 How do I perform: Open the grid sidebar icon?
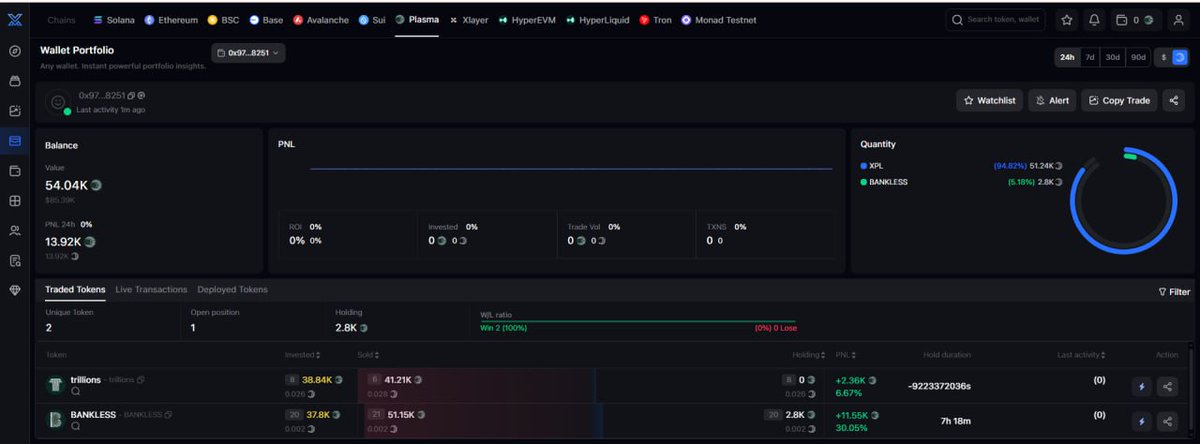pos(14,201)
